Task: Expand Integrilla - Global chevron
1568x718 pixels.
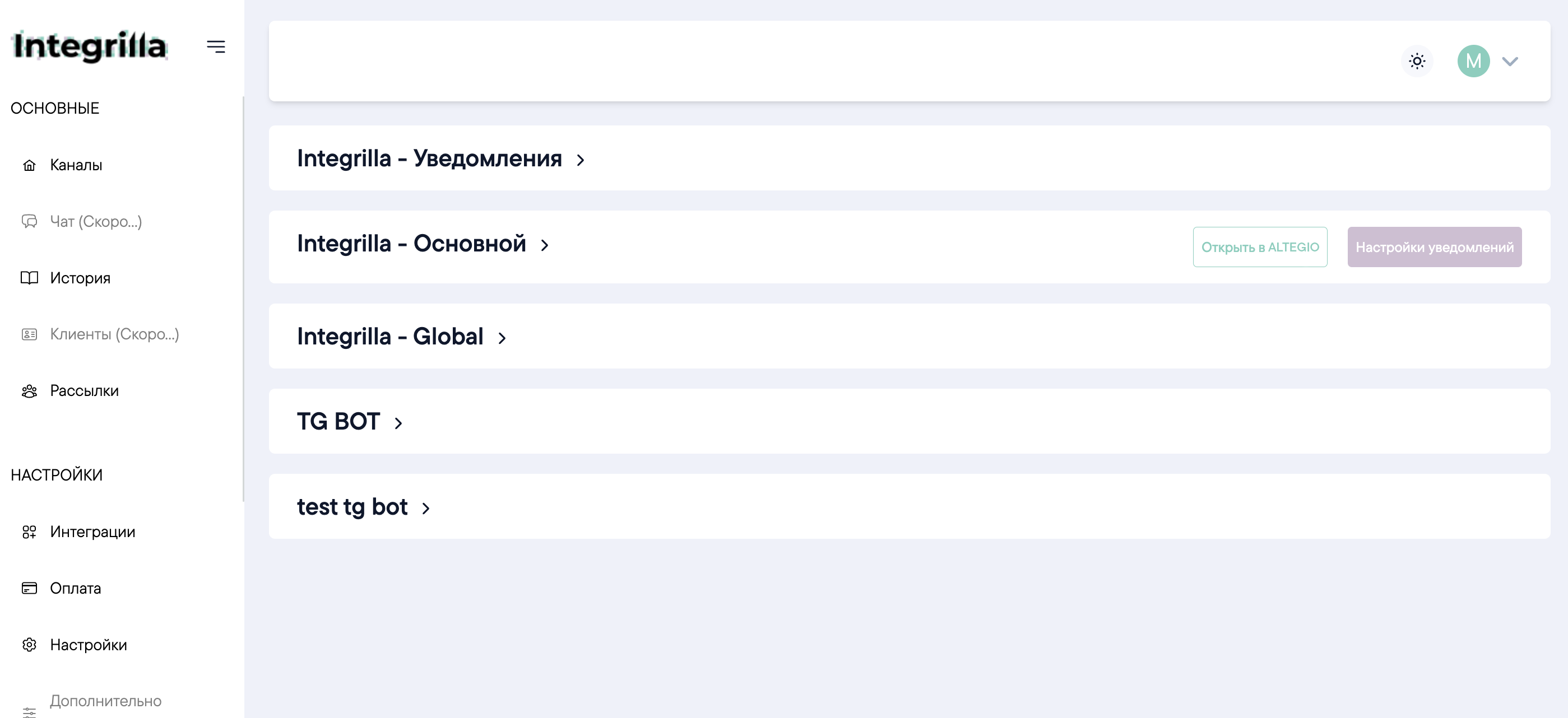Action: pos(502,338)
